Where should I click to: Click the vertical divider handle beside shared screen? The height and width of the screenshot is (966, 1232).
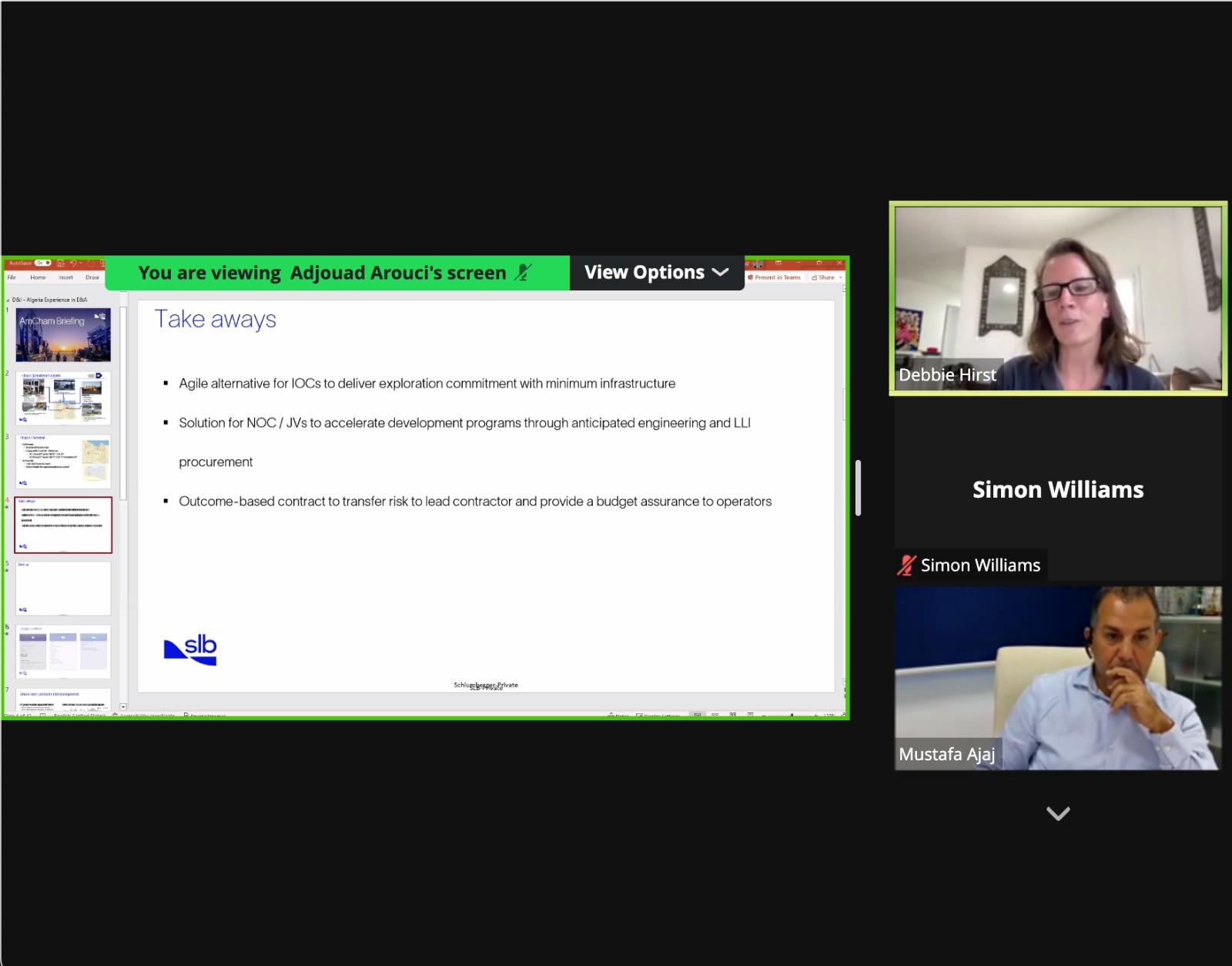[x=858, y=488]
